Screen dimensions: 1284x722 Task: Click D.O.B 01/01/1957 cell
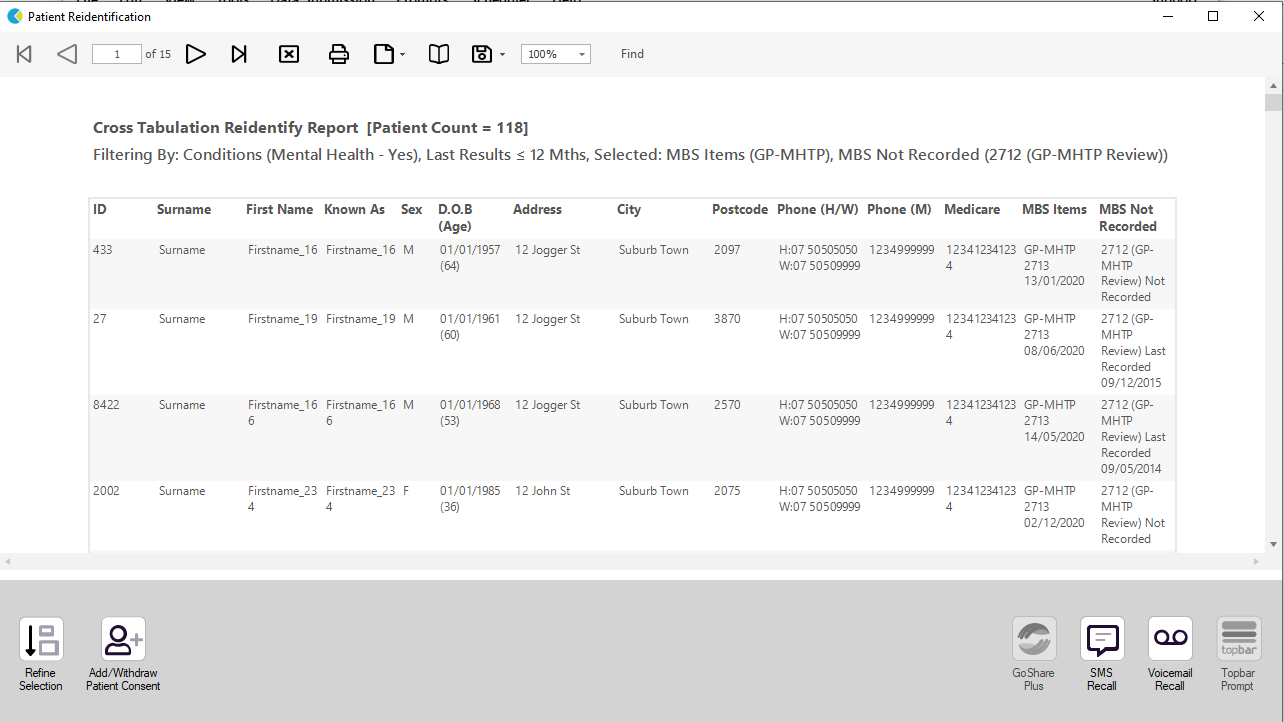[x=470, y=258]
